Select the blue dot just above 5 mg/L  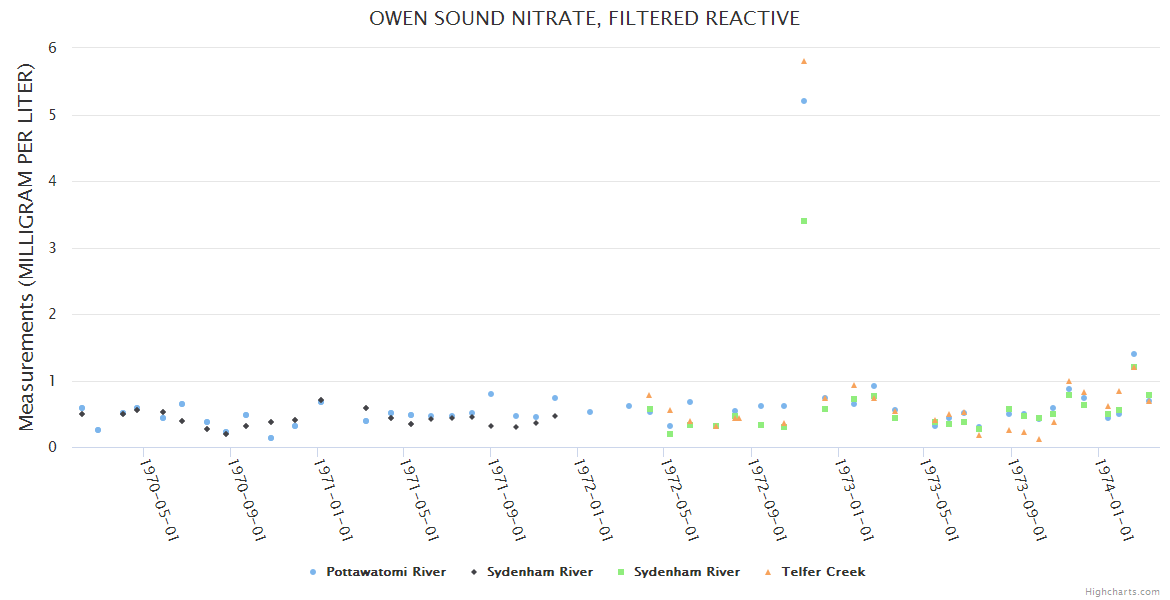point(804,101)
